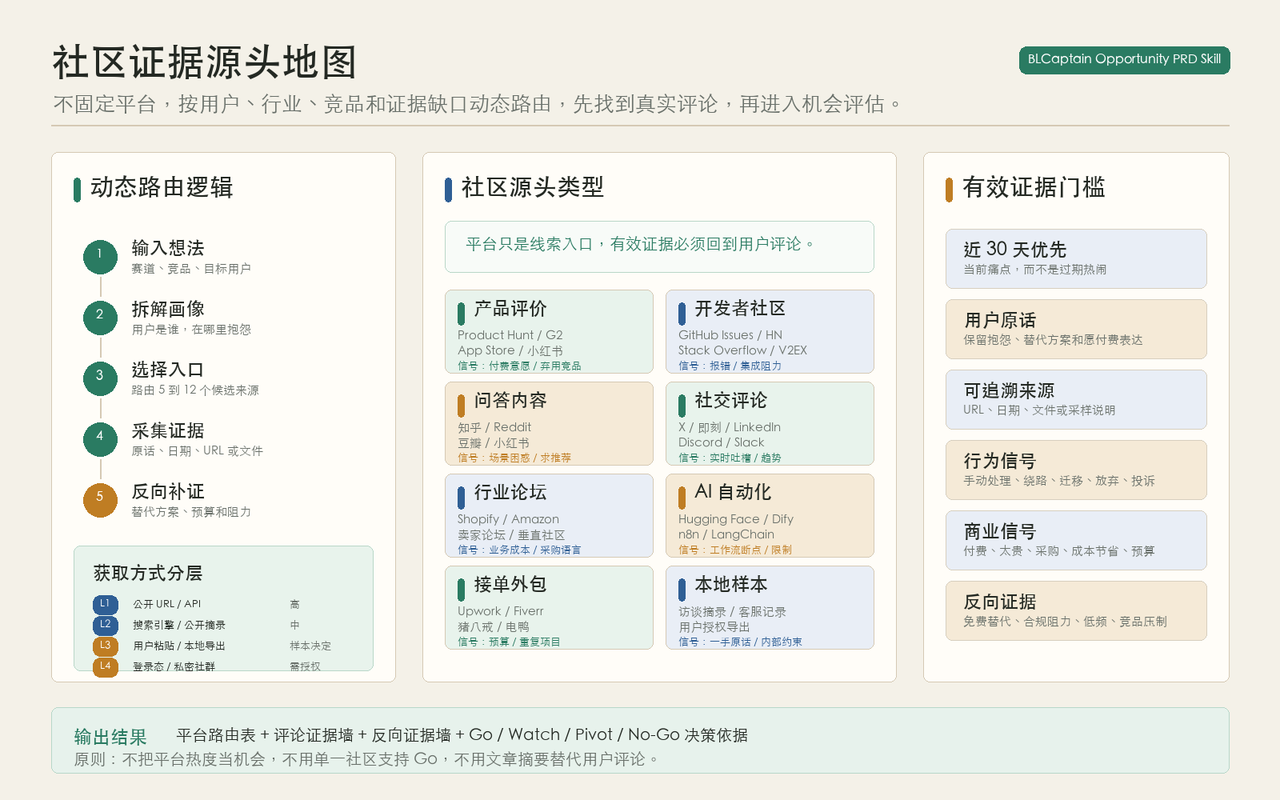Click the 样本决定 value in the L3 row
The width and height of the screenshot is (1280, 800).
click(310, 646)
